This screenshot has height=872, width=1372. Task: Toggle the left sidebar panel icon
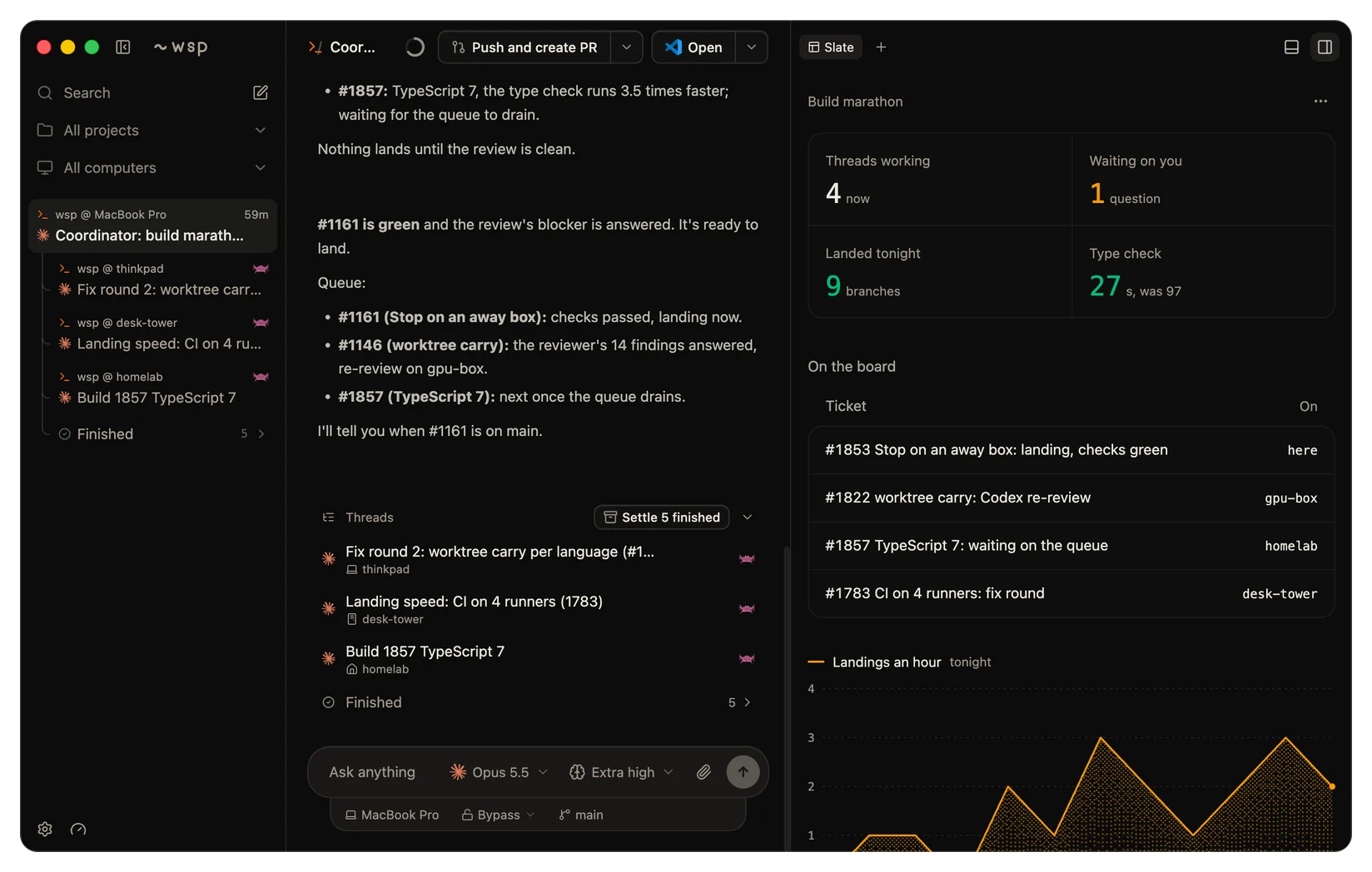[123, 47]
